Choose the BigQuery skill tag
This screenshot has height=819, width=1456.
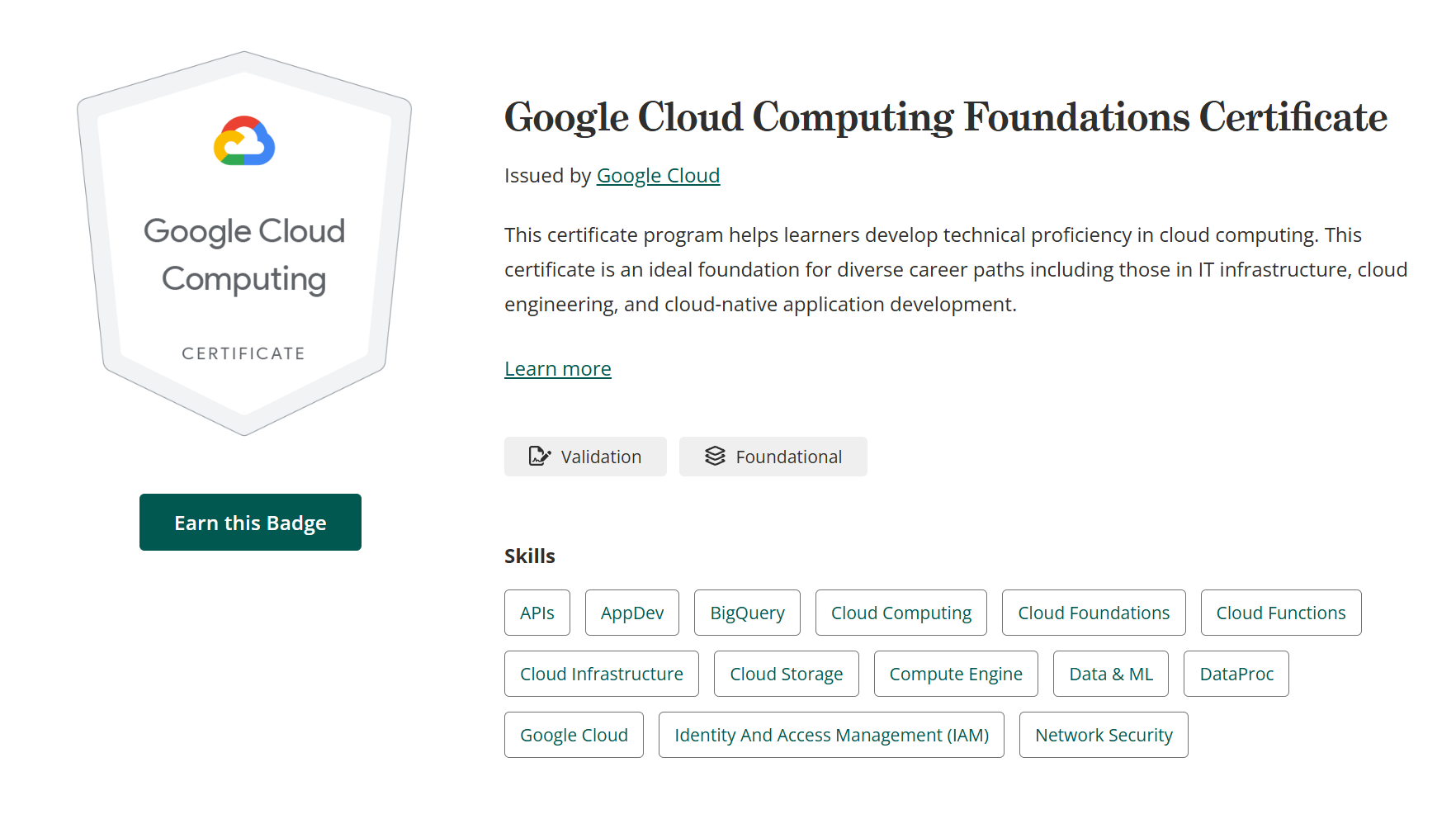[x=747, y=613]
